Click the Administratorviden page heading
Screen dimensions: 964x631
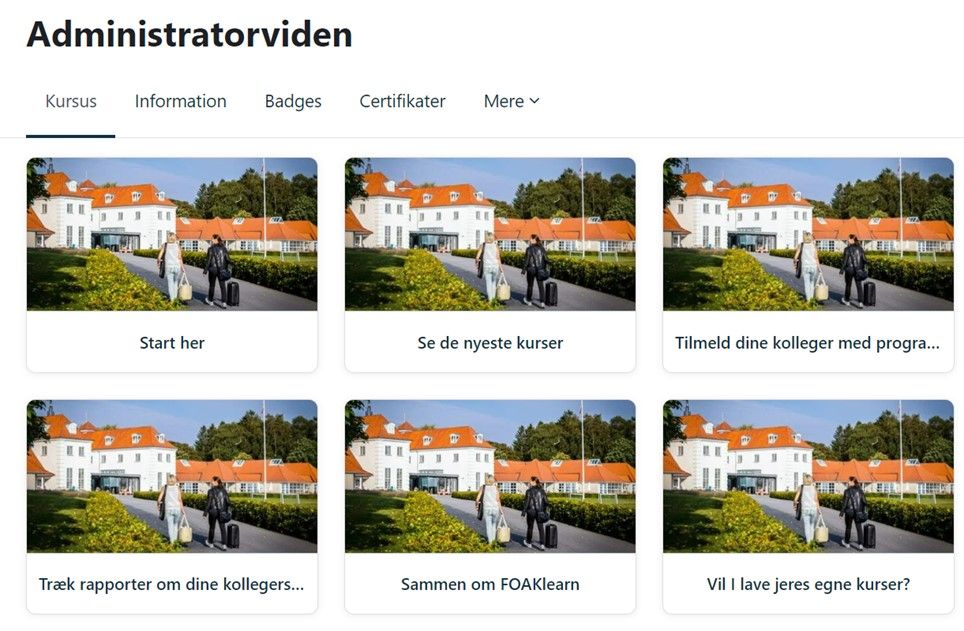click(189, 34)
